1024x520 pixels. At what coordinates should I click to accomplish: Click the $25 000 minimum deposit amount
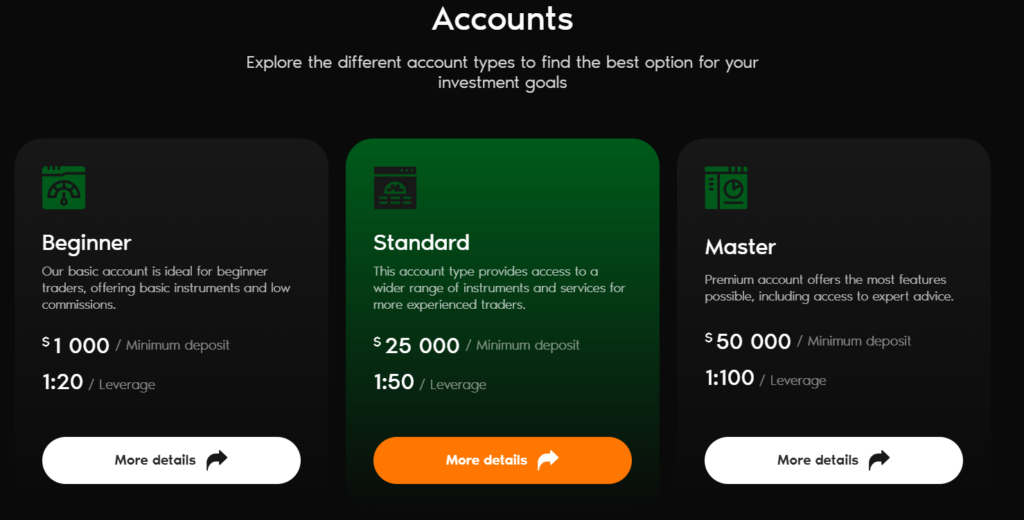point(418,346)
